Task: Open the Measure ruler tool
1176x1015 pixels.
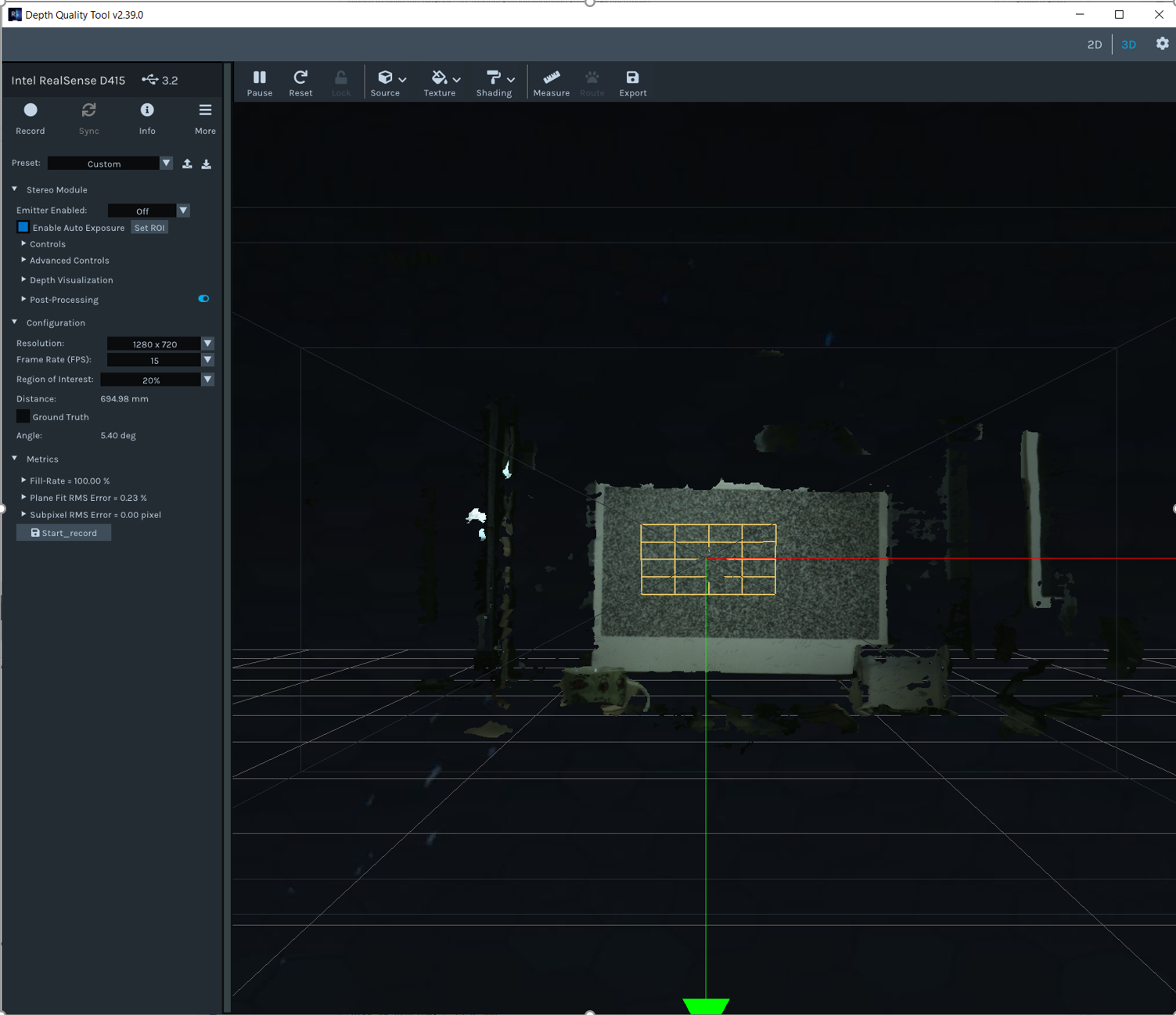Action: [x=551, y=82]
